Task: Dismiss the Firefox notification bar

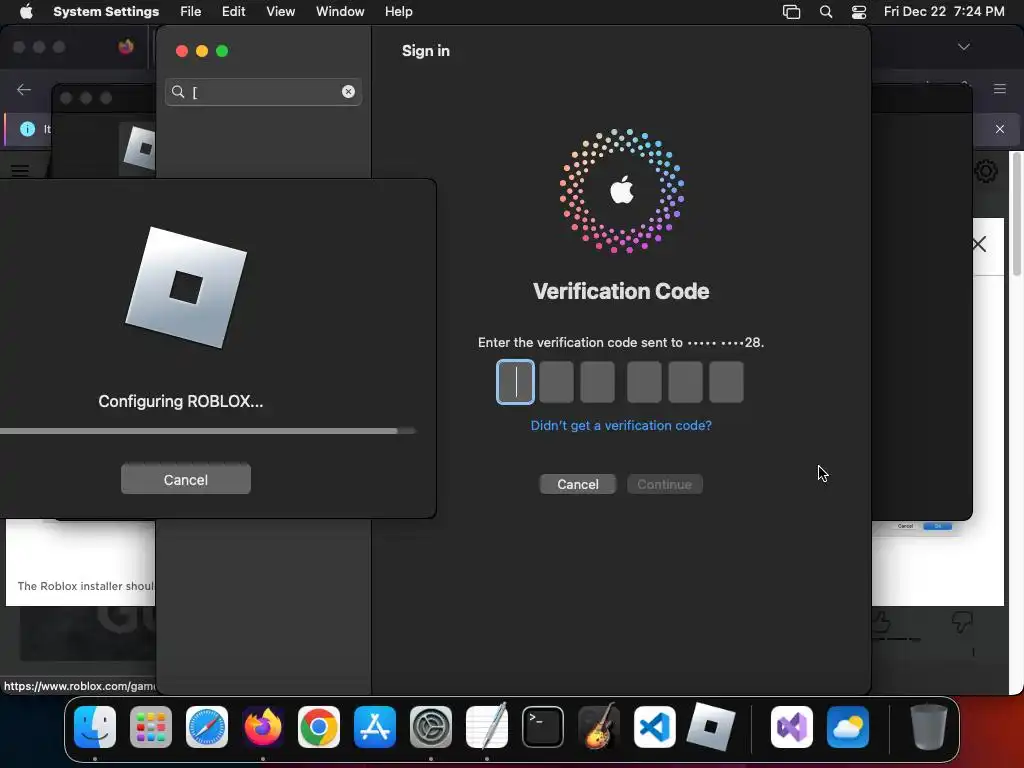Action: click(x=1000, y=129)
